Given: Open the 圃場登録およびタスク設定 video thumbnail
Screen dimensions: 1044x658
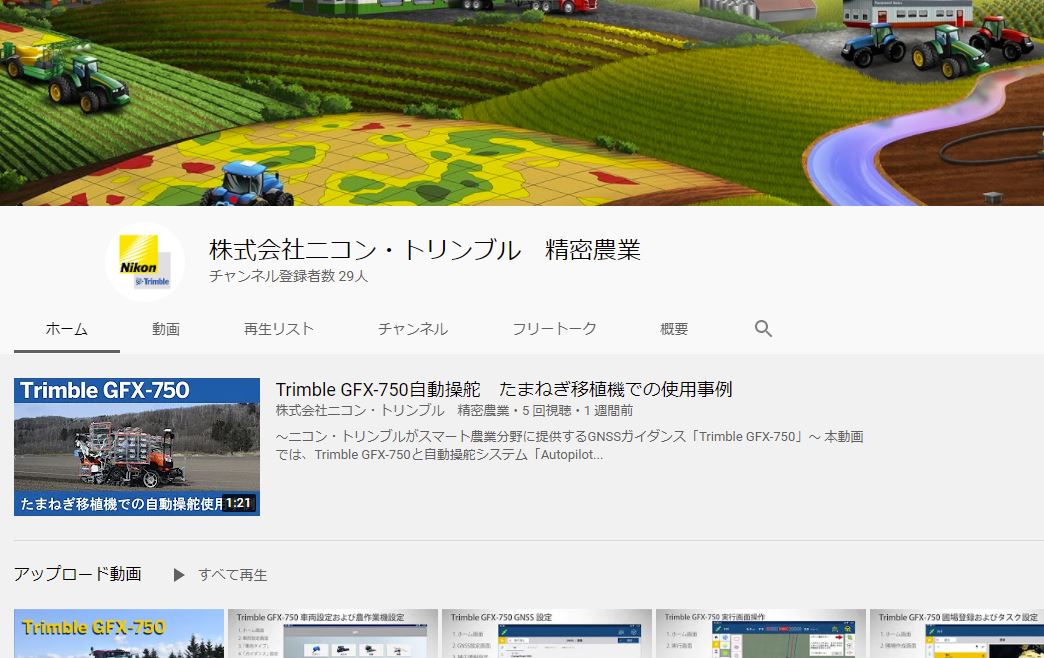Looking at the screenshot, I should tap(957, 633).
